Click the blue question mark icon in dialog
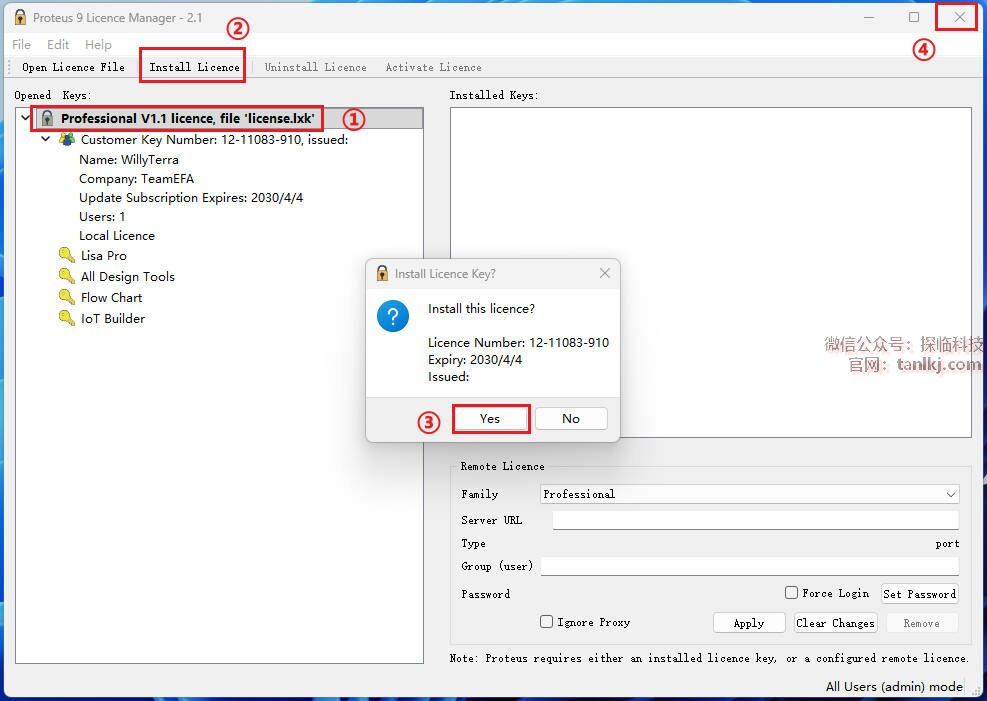987x701 pixels. pyautogui.click(x=393, y=316)
